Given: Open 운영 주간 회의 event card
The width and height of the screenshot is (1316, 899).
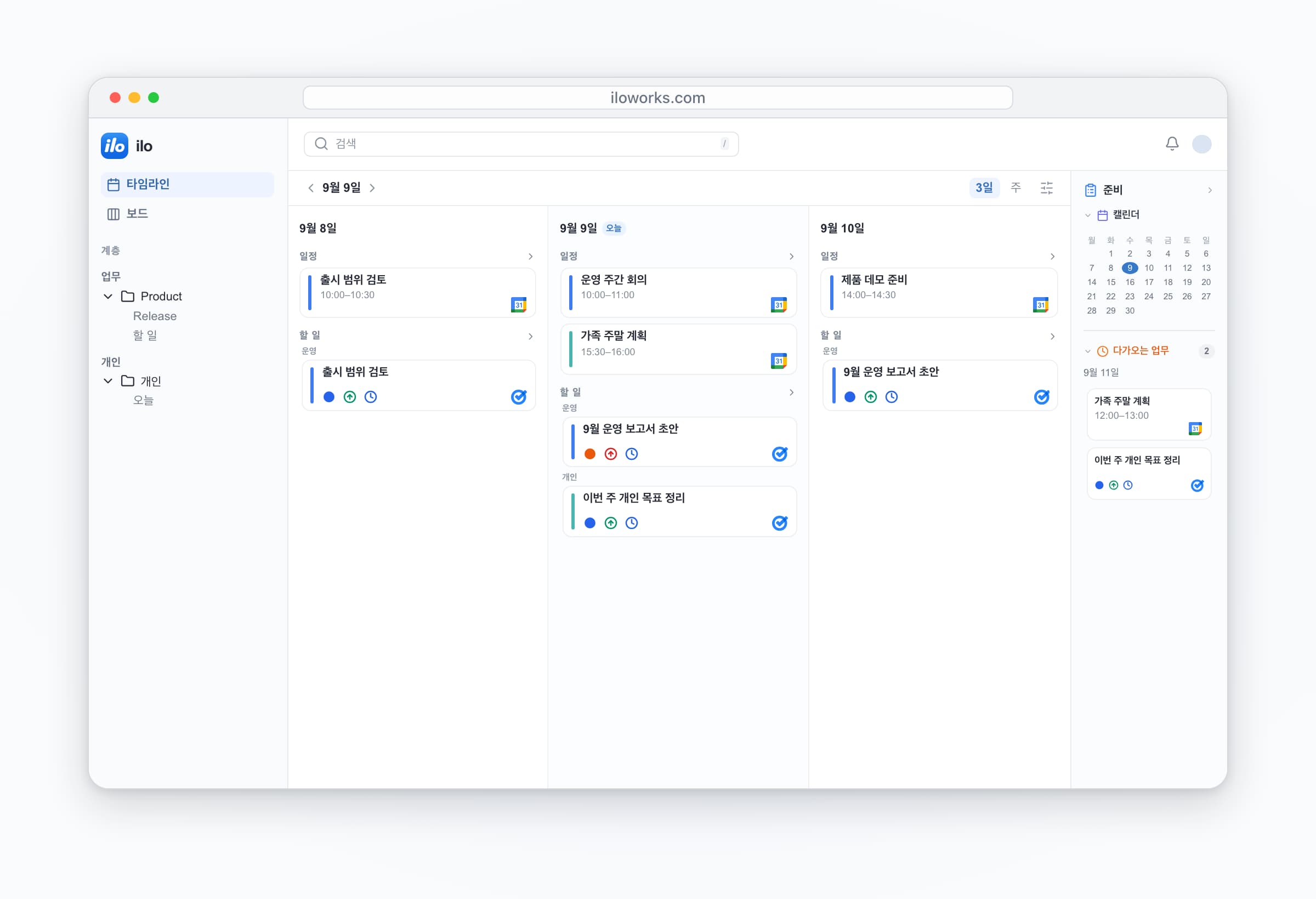Looking at the screenshot, I should (678, 293).
